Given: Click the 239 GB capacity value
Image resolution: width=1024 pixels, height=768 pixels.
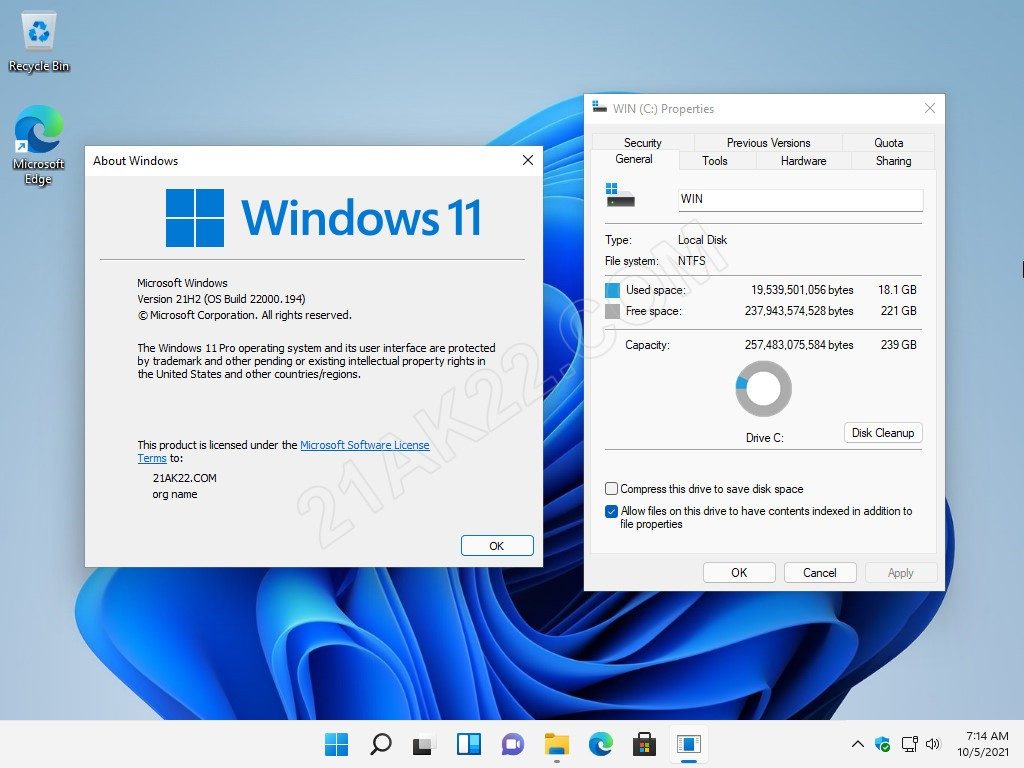Looking at the screenshot, I should pos(899,345).
